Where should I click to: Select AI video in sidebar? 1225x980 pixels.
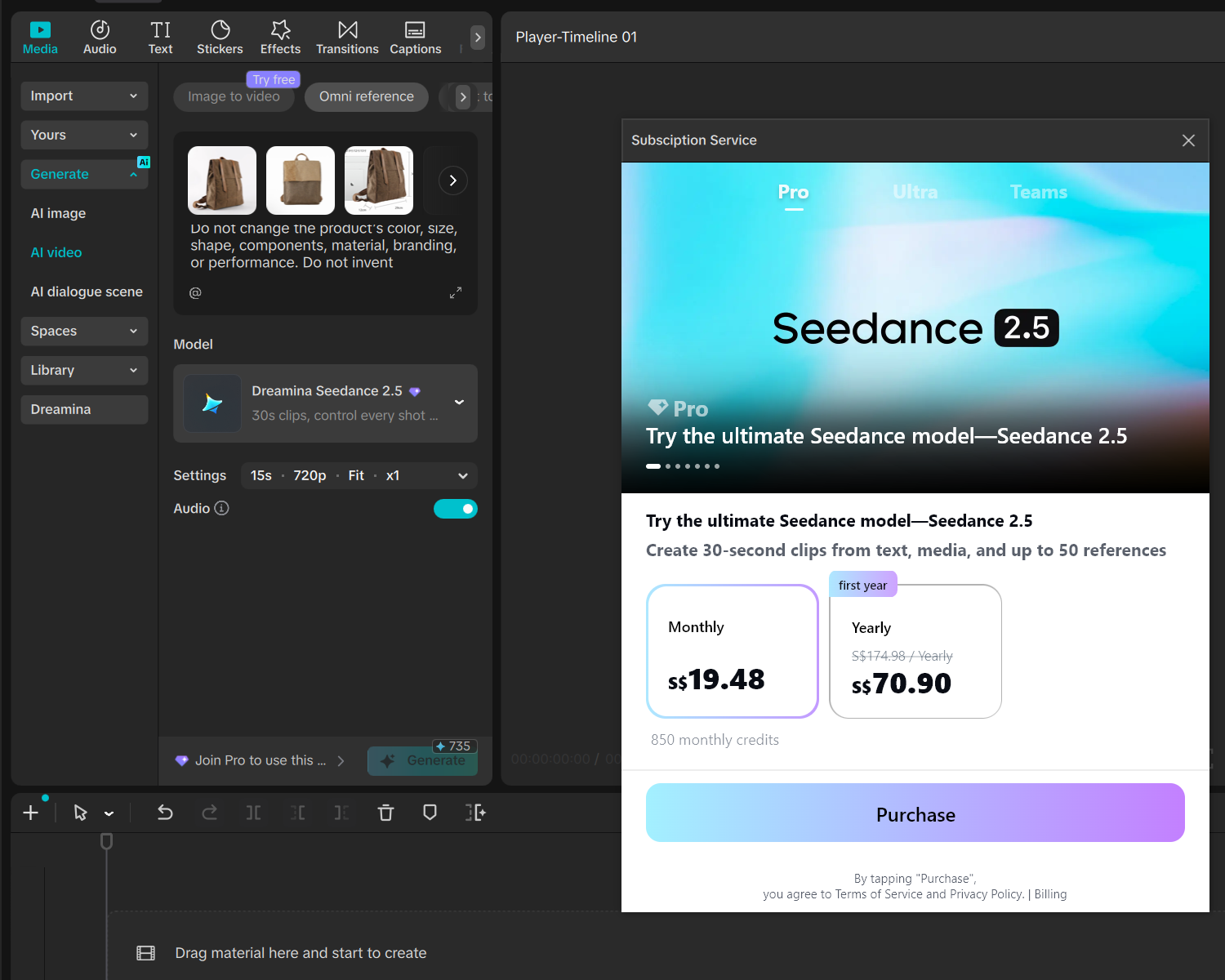tap(56, 252)
